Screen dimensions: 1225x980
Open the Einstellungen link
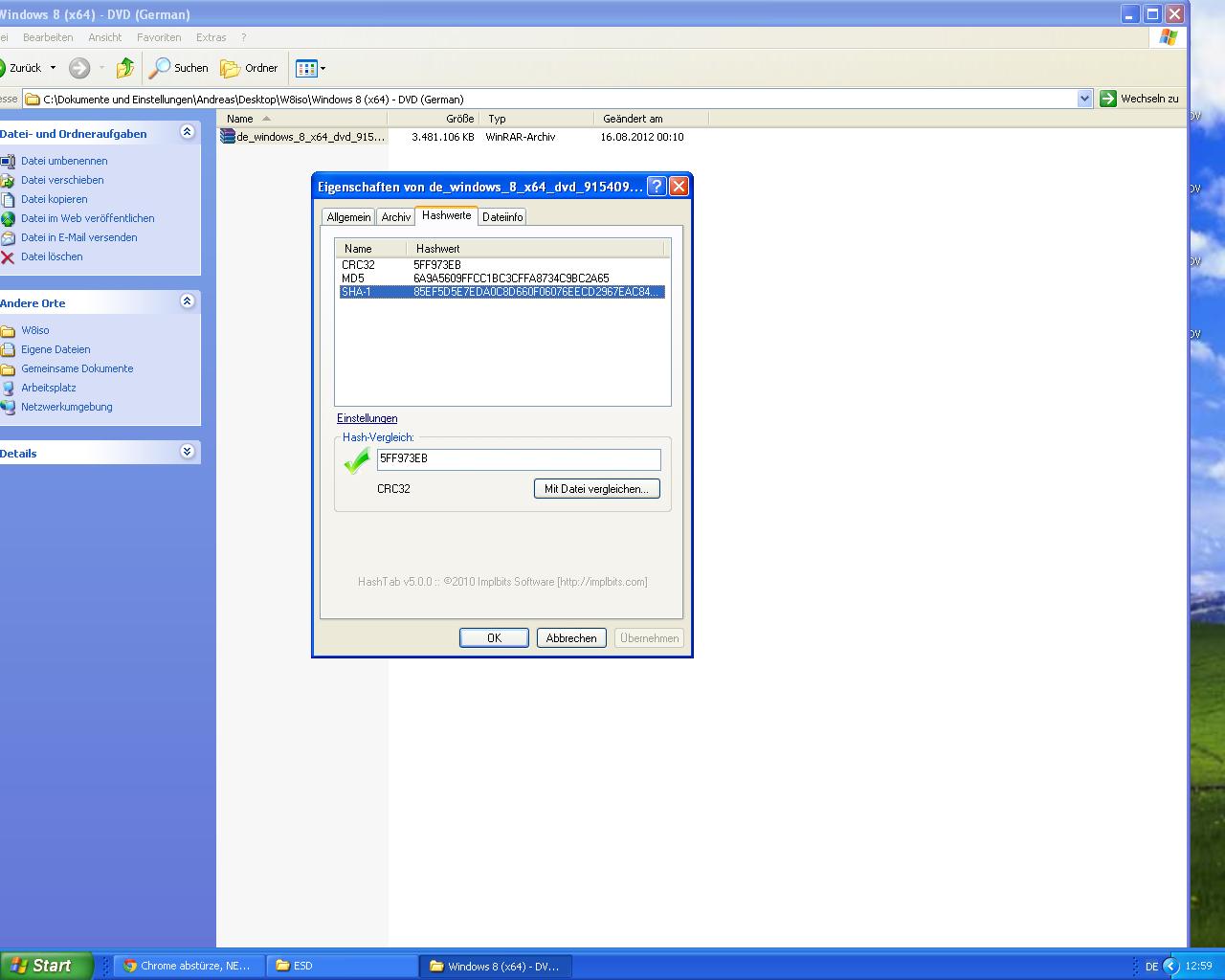[367, 418]
